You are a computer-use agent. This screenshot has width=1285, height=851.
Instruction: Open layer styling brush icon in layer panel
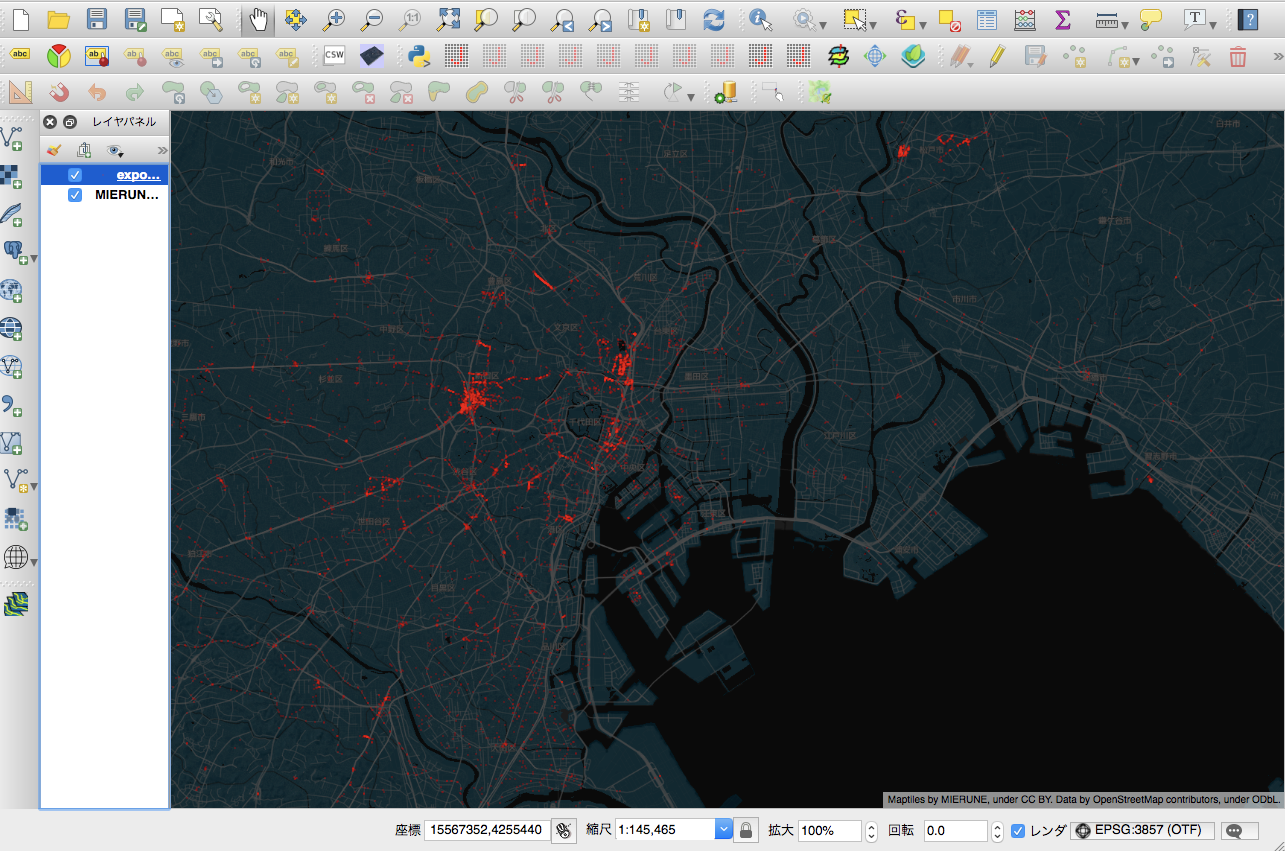[54, 150]
